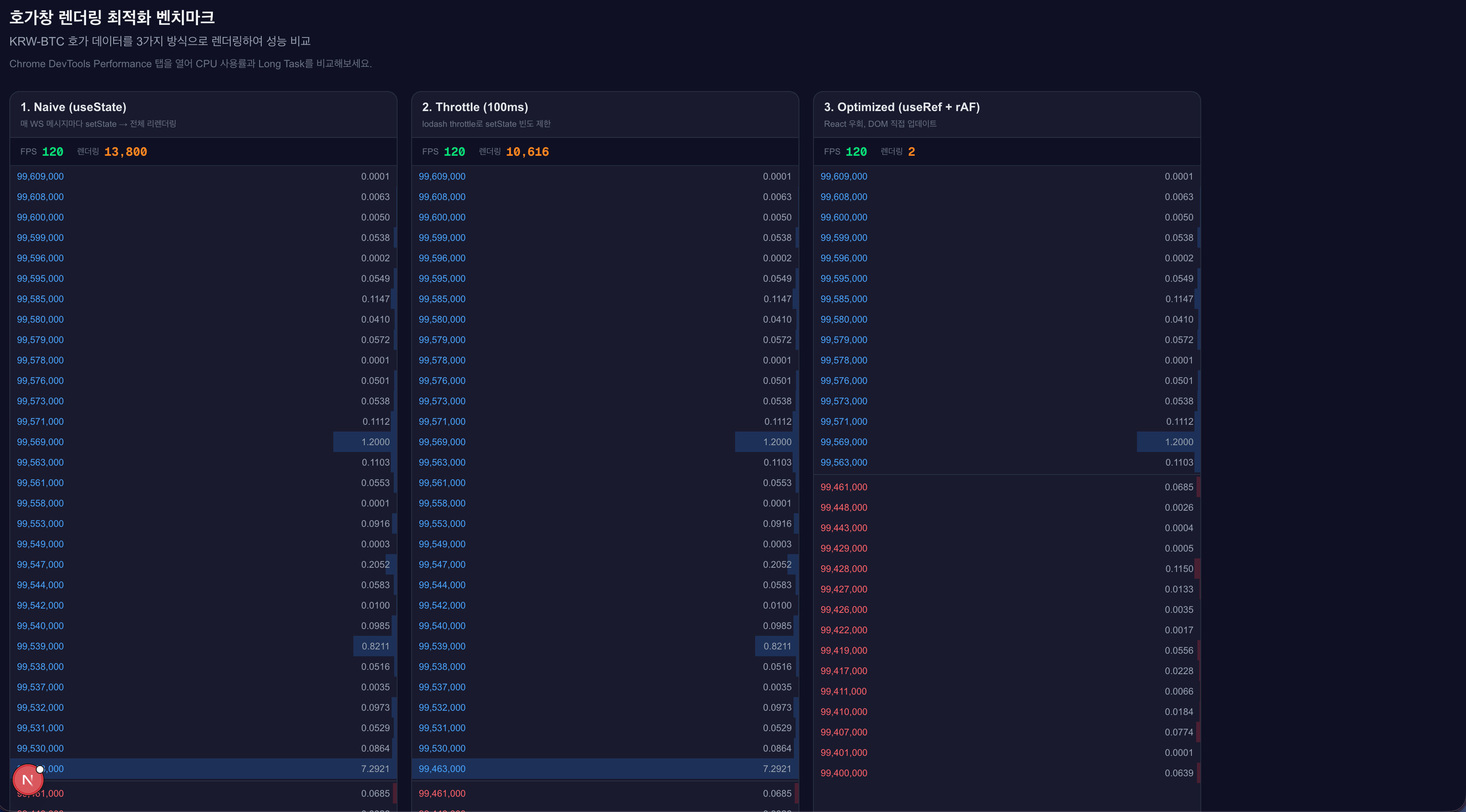Screen dimensions: 1466x812
Task: Click the 99,569,000 ask row in Naive panel
Action: coord(40,442)
